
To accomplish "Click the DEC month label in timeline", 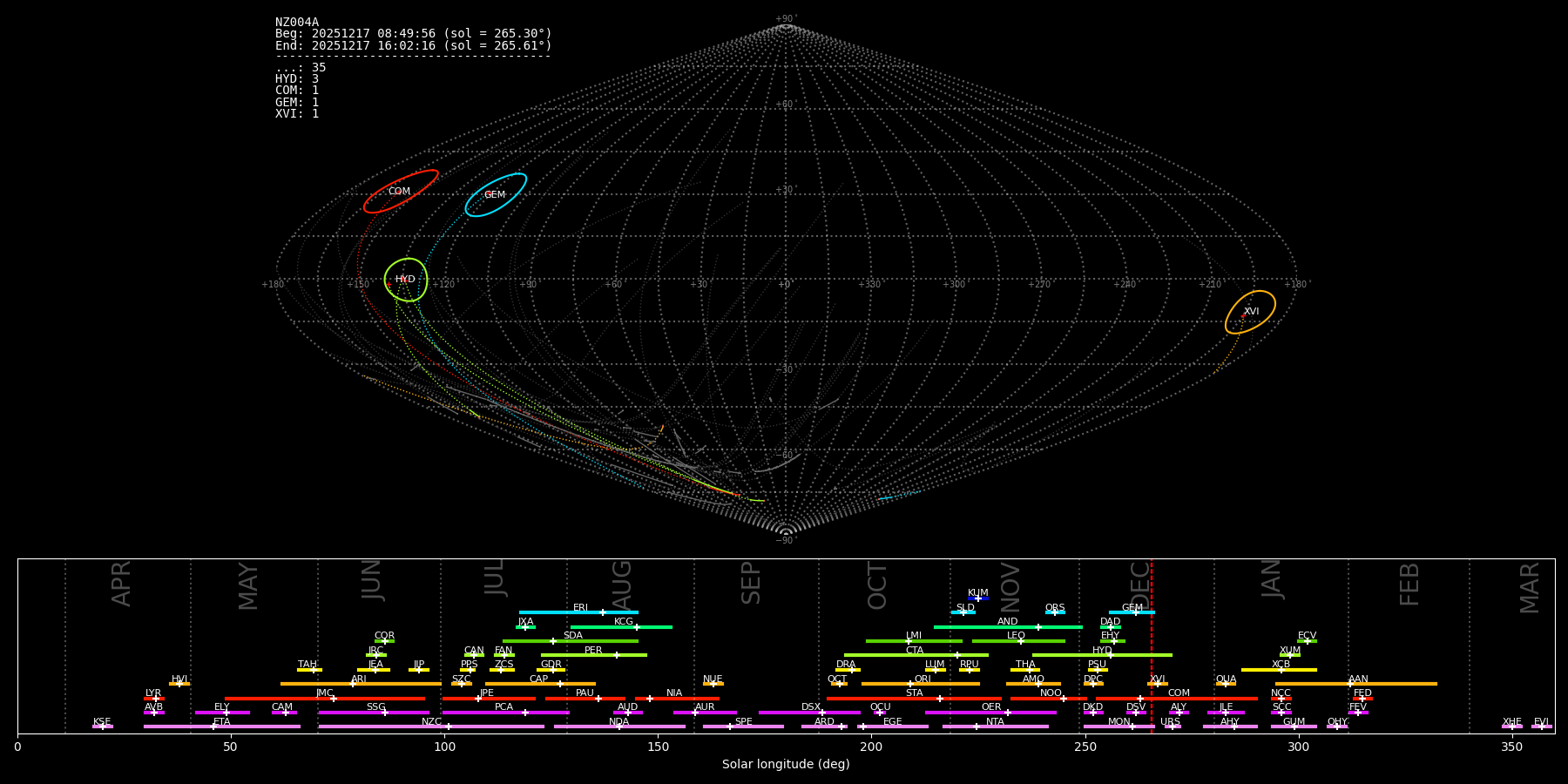I will (x=1139, y=584).
